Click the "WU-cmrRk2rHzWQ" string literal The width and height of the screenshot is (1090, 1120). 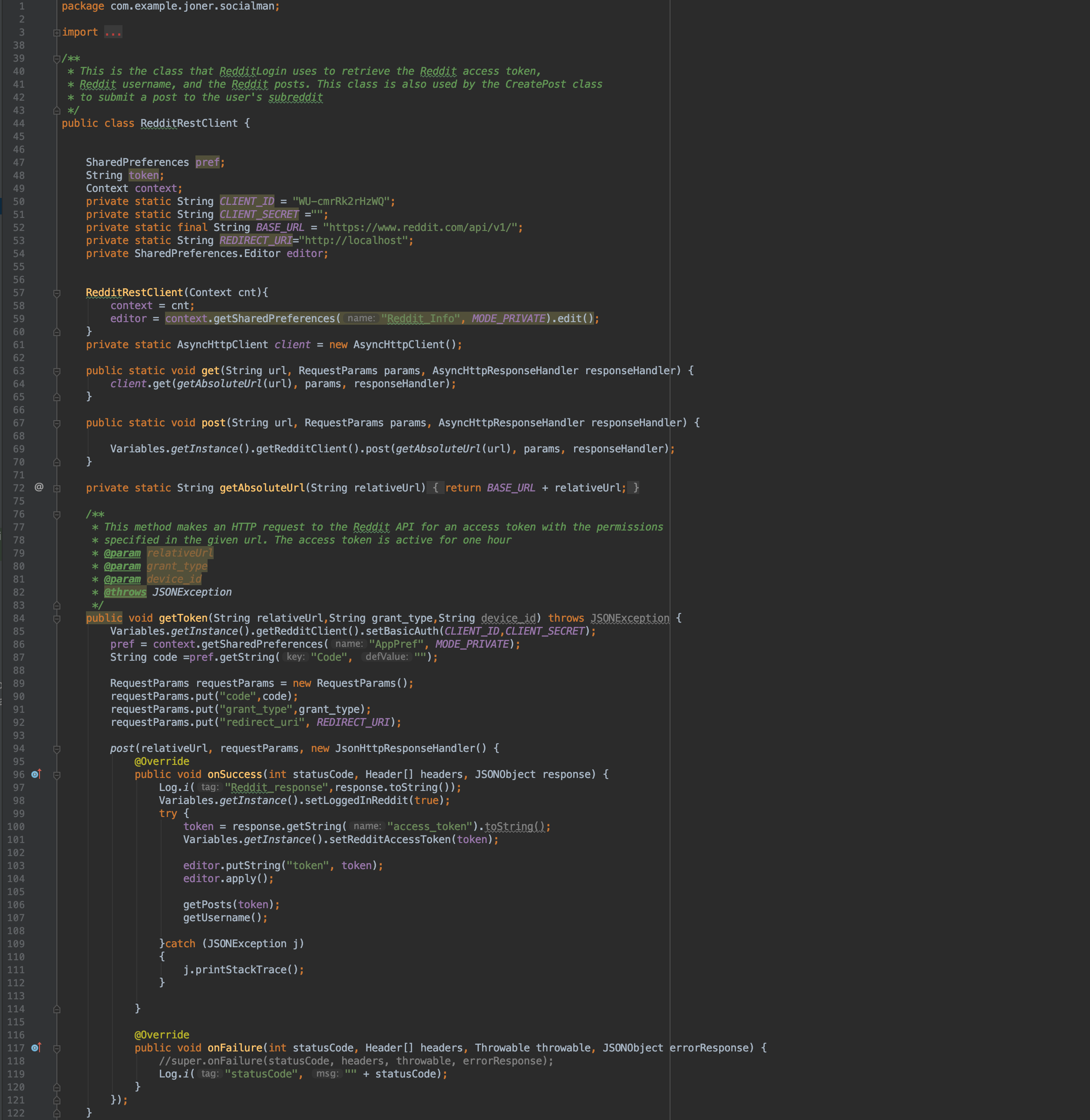click(341, 201)
